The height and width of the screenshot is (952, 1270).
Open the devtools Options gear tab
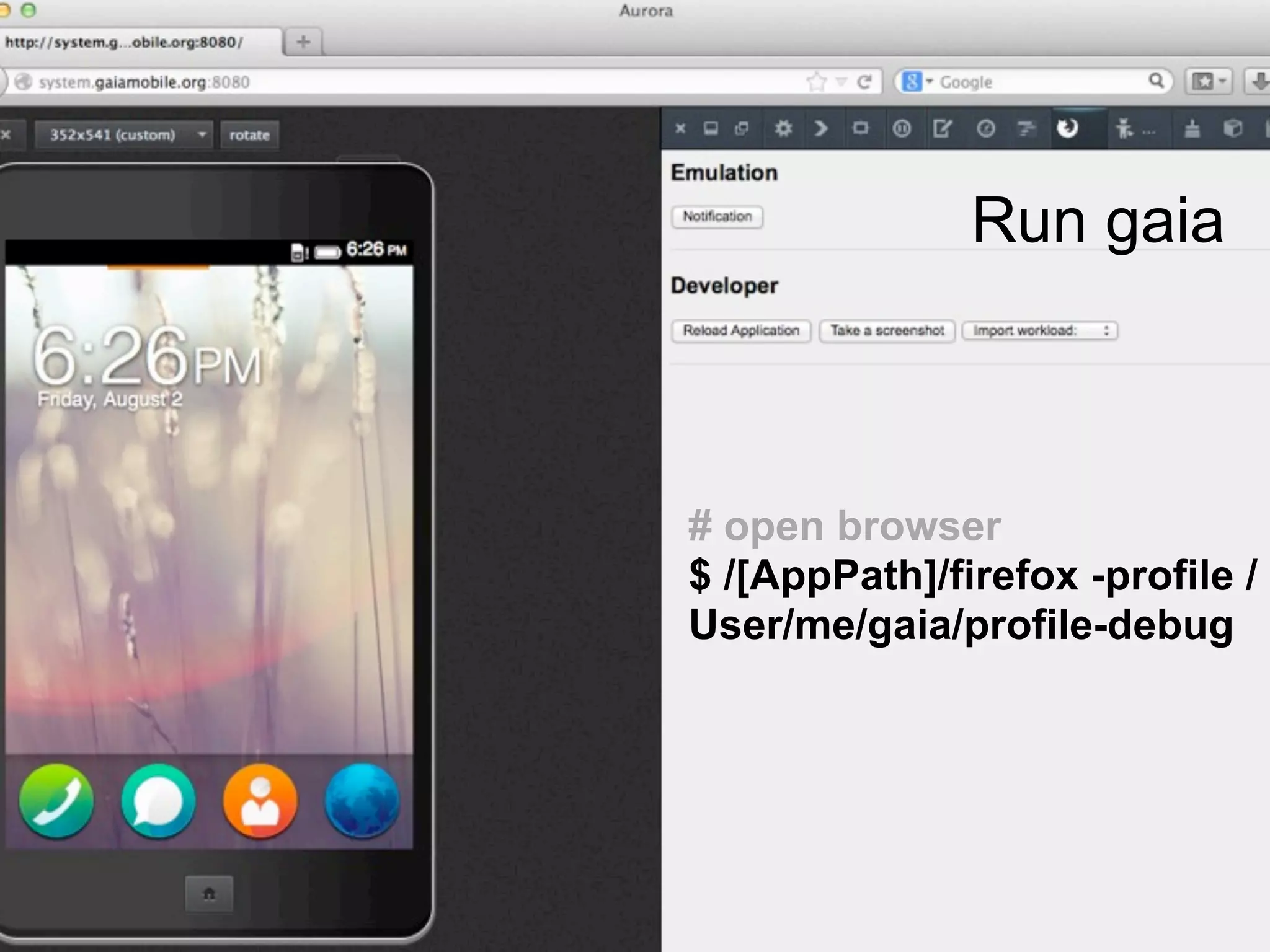point(783,129)
